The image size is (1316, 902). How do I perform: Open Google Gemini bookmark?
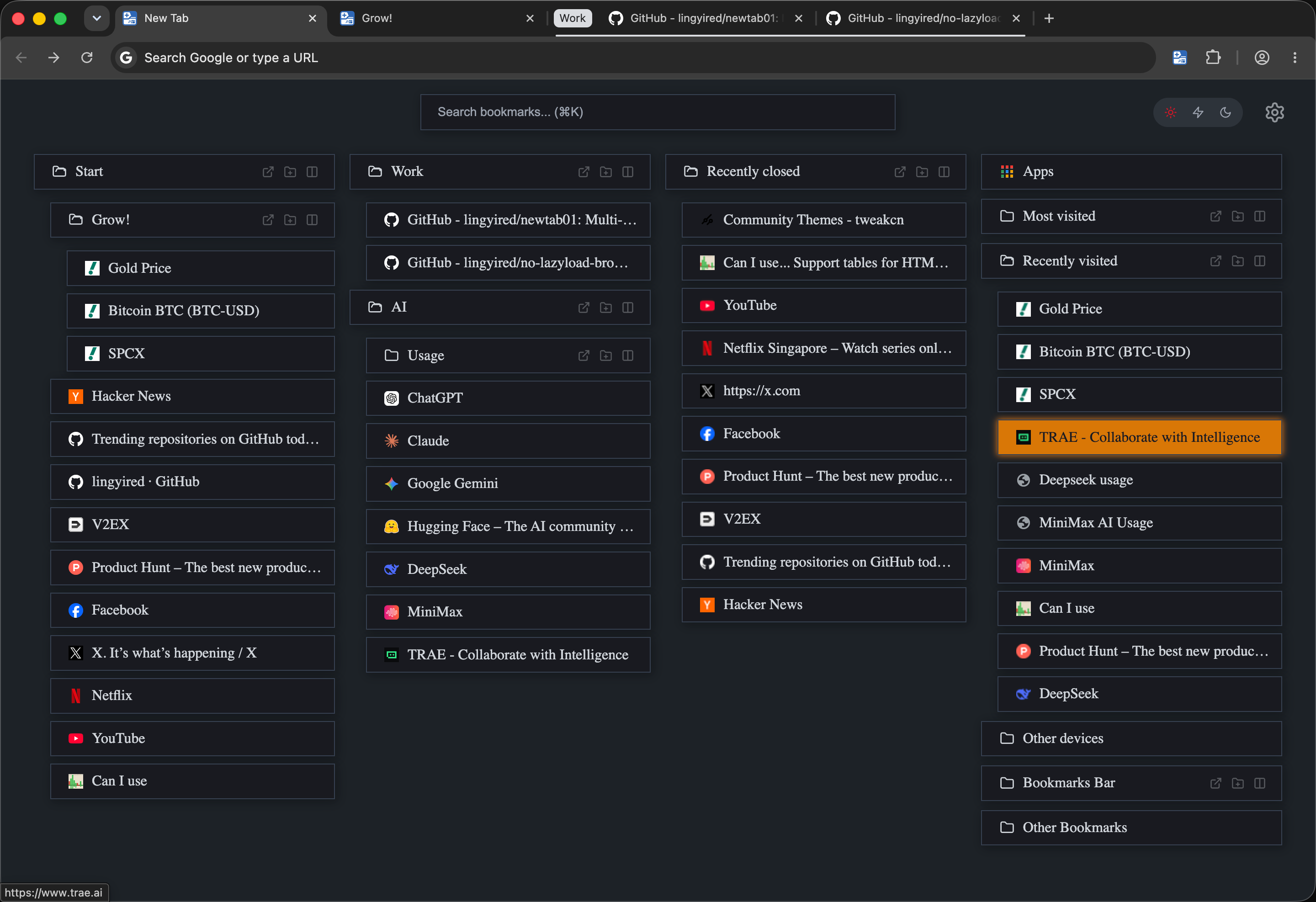[508, 483]
